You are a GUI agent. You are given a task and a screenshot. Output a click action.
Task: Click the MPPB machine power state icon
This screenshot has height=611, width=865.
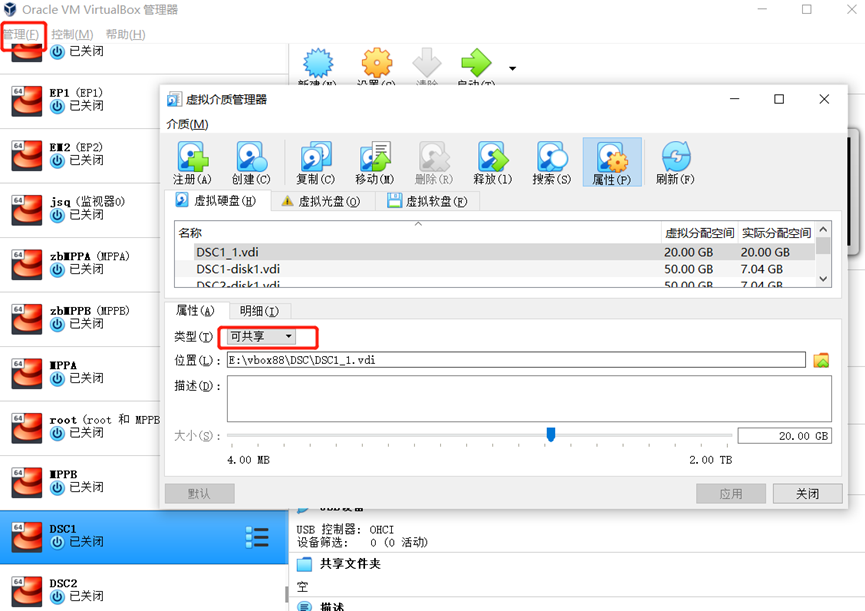(57, 487)
